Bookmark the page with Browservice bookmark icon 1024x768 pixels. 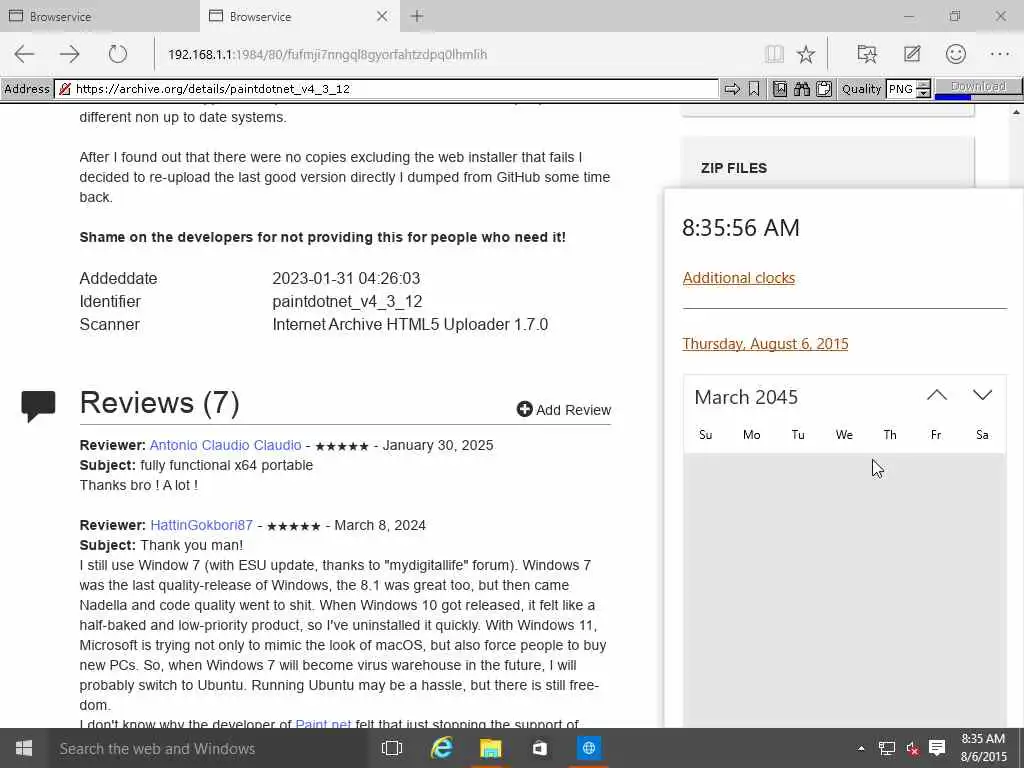point(754,89)
